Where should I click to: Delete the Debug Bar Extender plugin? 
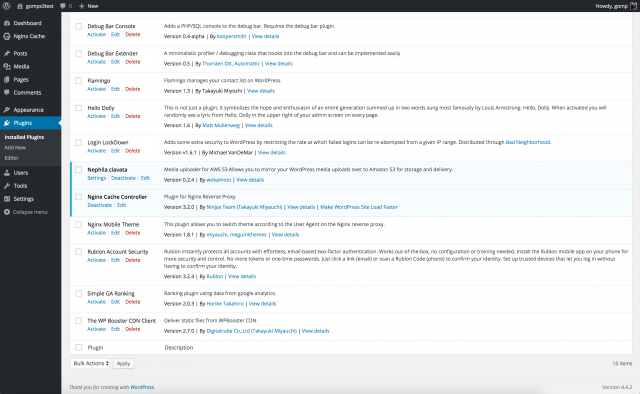tap(133, 62)
